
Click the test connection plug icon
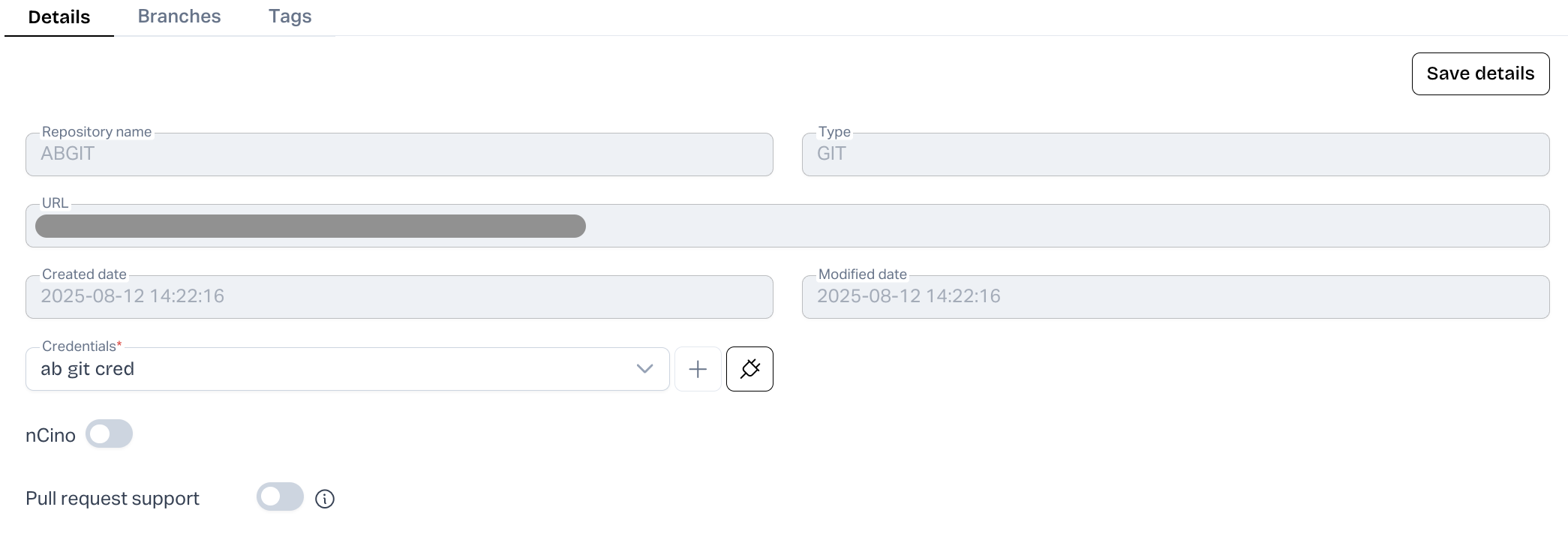click(749, 369)
